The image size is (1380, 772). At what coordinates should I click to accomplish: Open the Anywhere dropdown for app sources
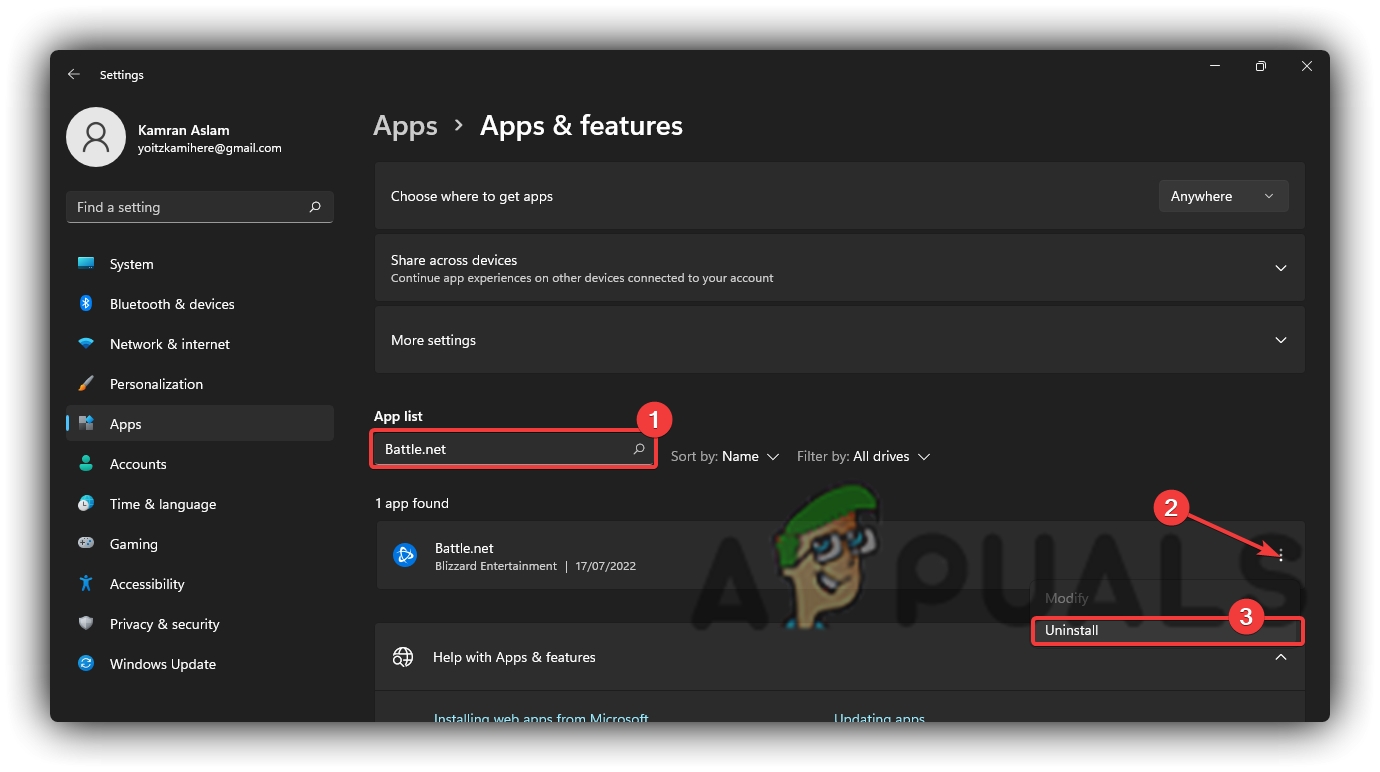tap(1223, 197)
